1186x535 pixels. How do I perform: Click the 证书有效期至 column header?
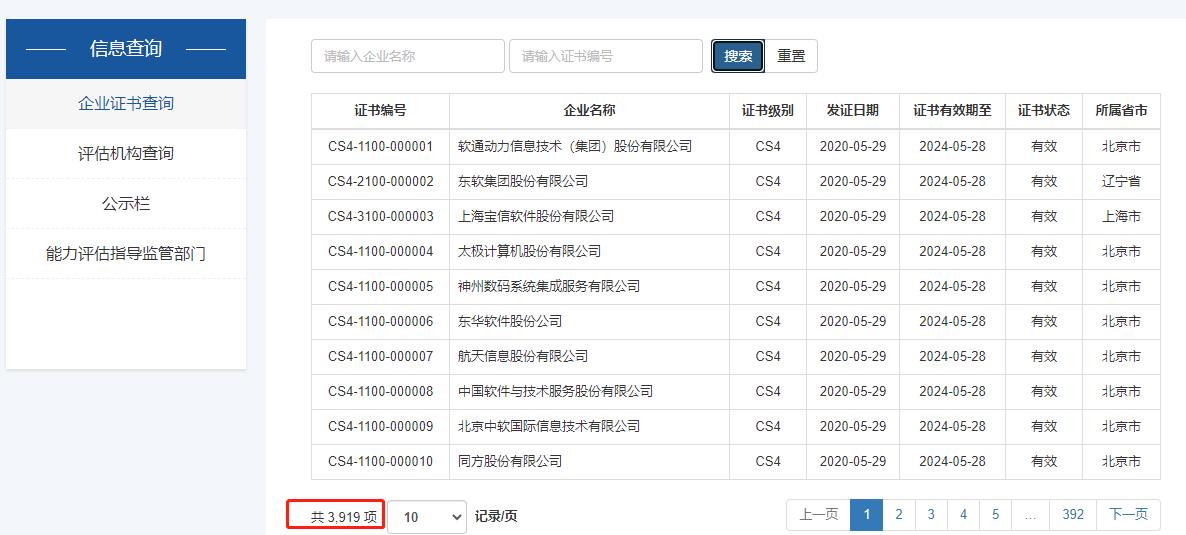point(952,110)
